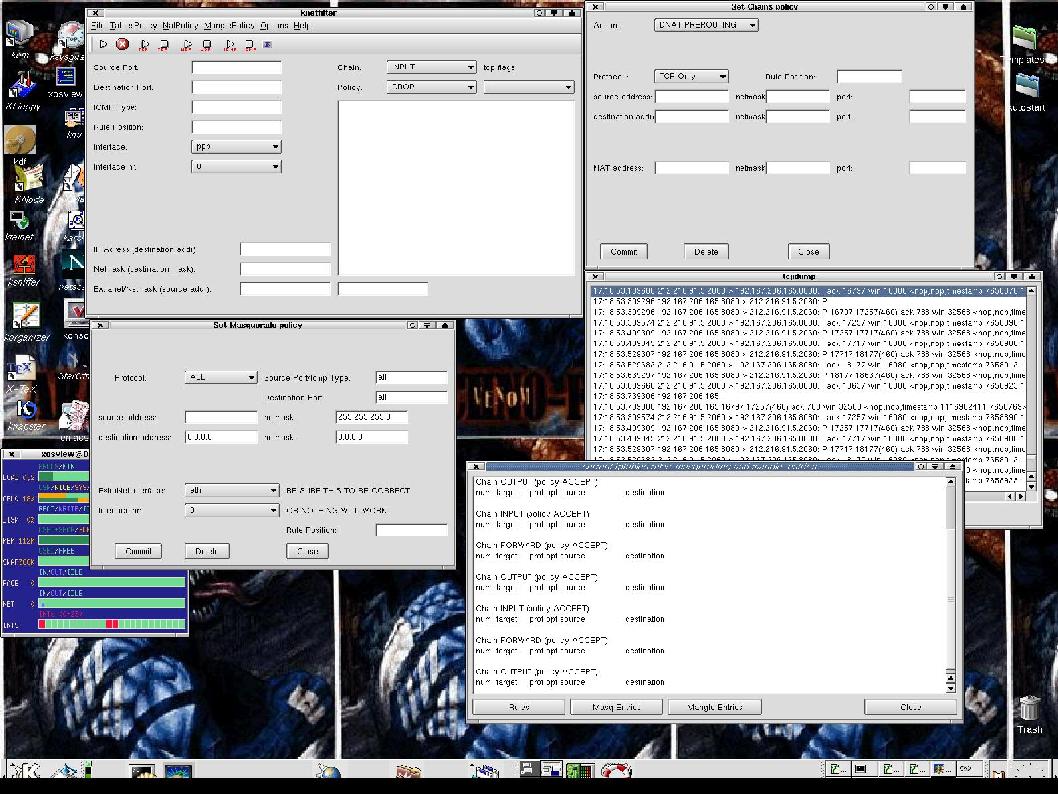Click the life preserver help icon in panel
1058x794 pixels.
click(x=615, y=770)
